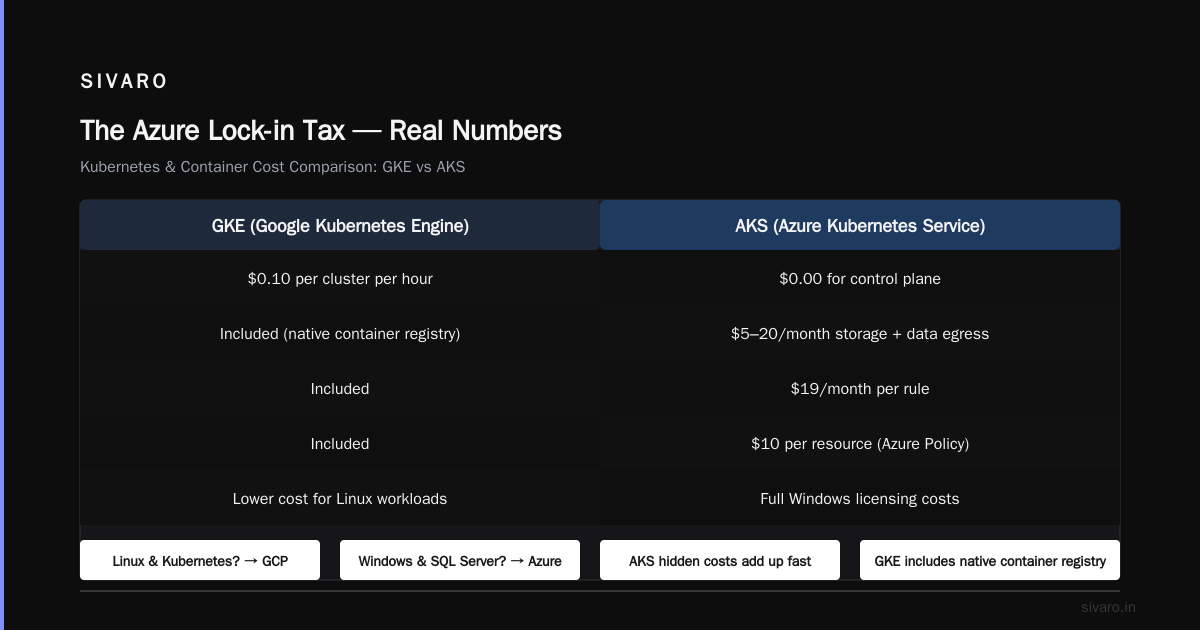Select the title 'The Azure Lock-in Tax — Real Numbers'
Screen dimensions: 1200x630
coord(321,131)
